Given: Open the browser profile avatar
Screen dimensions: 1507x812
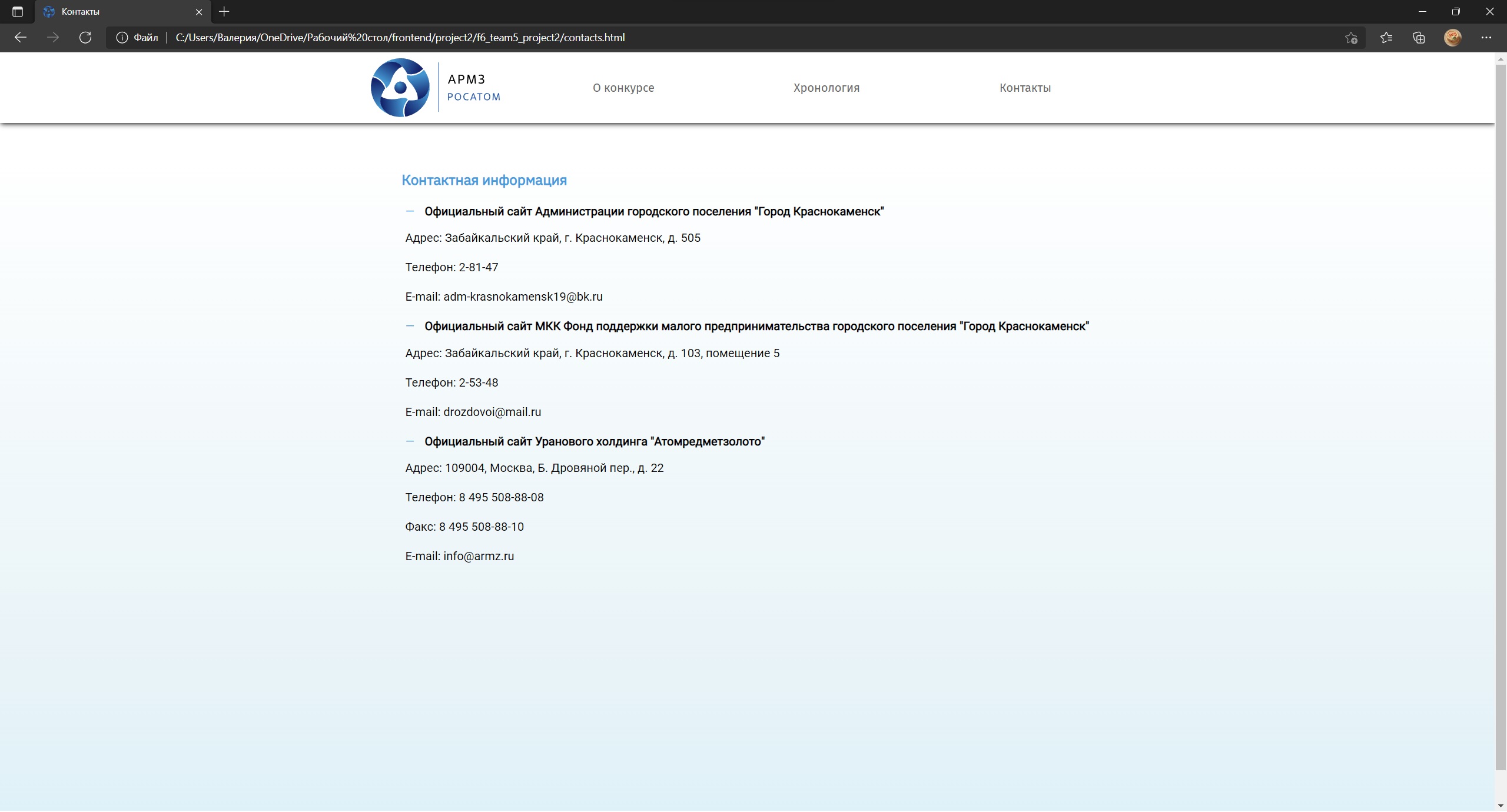Looking at the screenshot, I should [1453, 37].
